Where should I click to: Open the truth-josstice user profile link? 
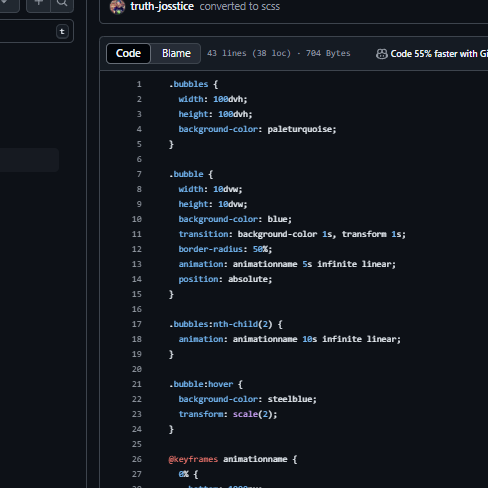pos(162,6)
